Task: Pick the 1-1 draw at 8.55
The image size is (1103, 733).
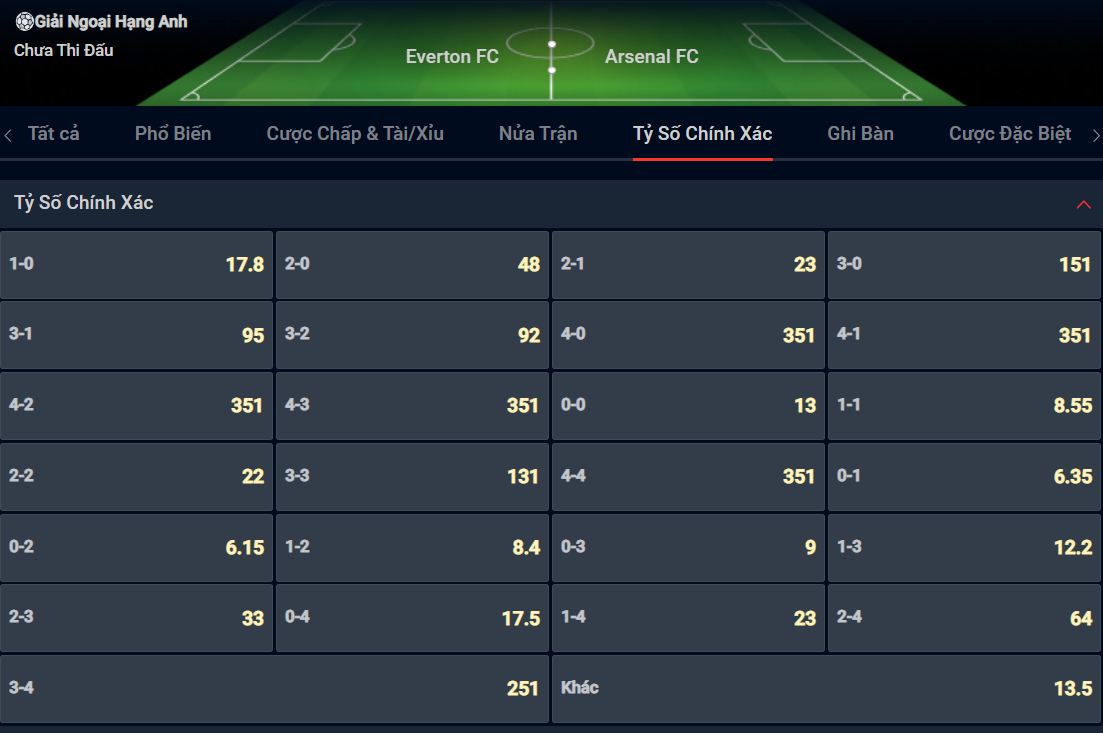Action: click(964, 406)
